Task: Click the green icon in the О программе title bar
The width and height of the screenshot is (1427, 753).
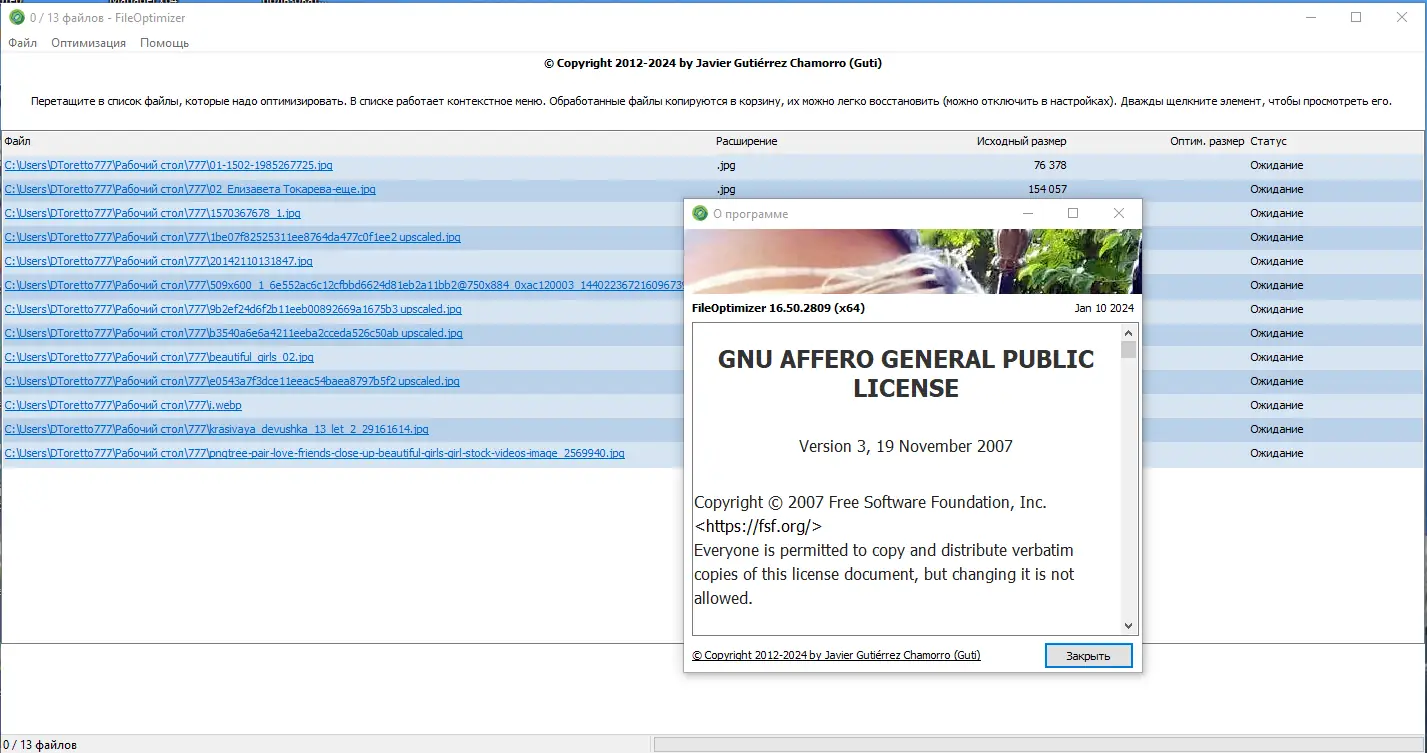Action: [699, 213]
